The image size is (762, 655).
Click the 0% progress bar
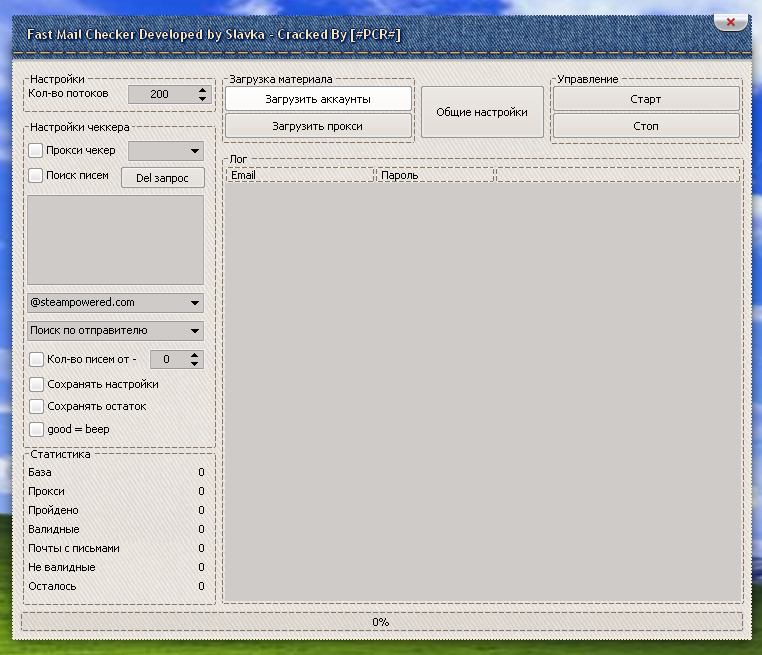point(381,622)
